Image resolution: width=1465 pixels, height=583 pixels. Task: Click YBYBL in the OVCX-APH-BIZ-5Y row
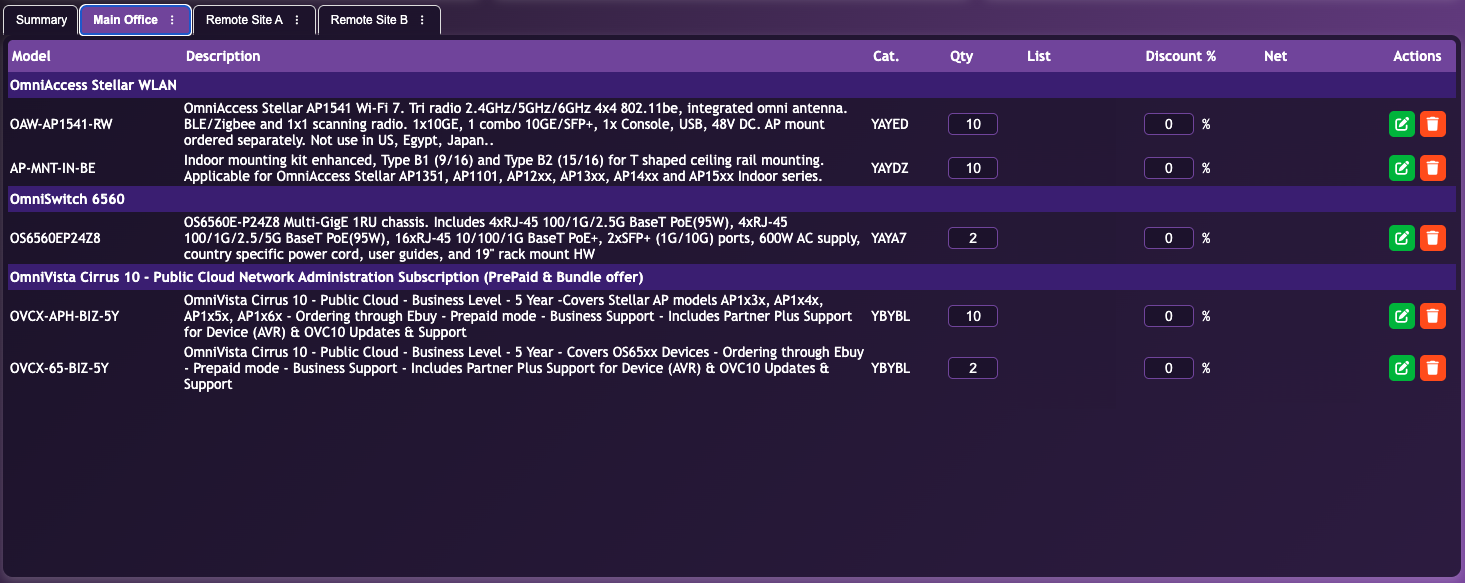point(891,316)
